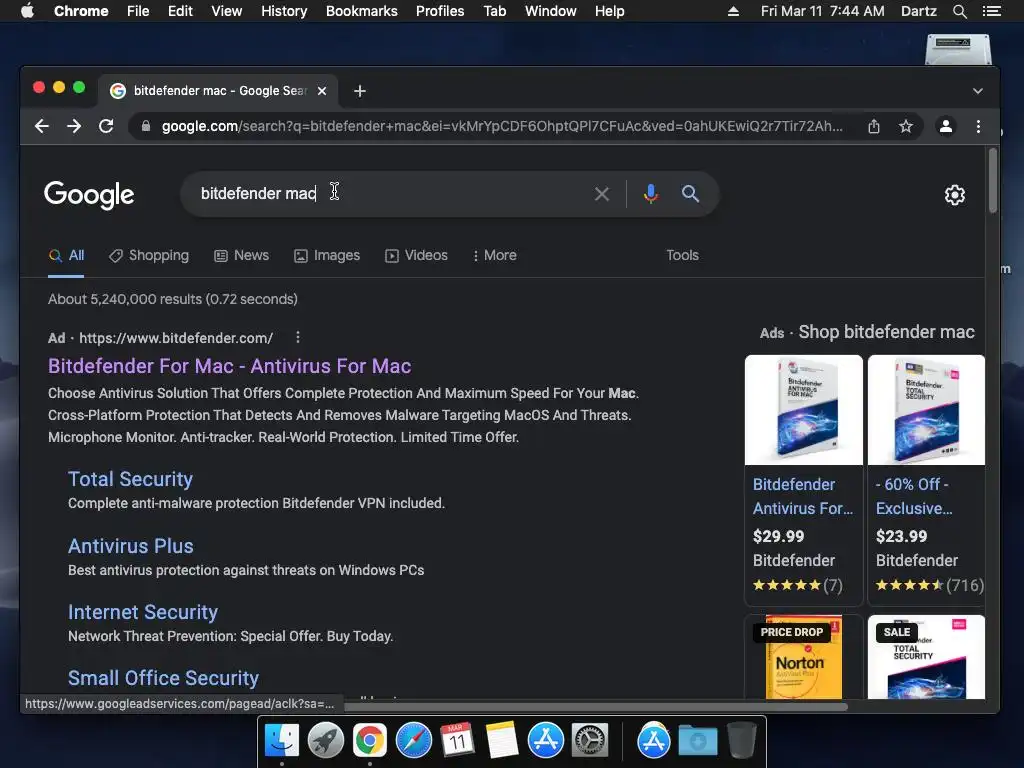Open the View menu

click(x=227, y=11)
